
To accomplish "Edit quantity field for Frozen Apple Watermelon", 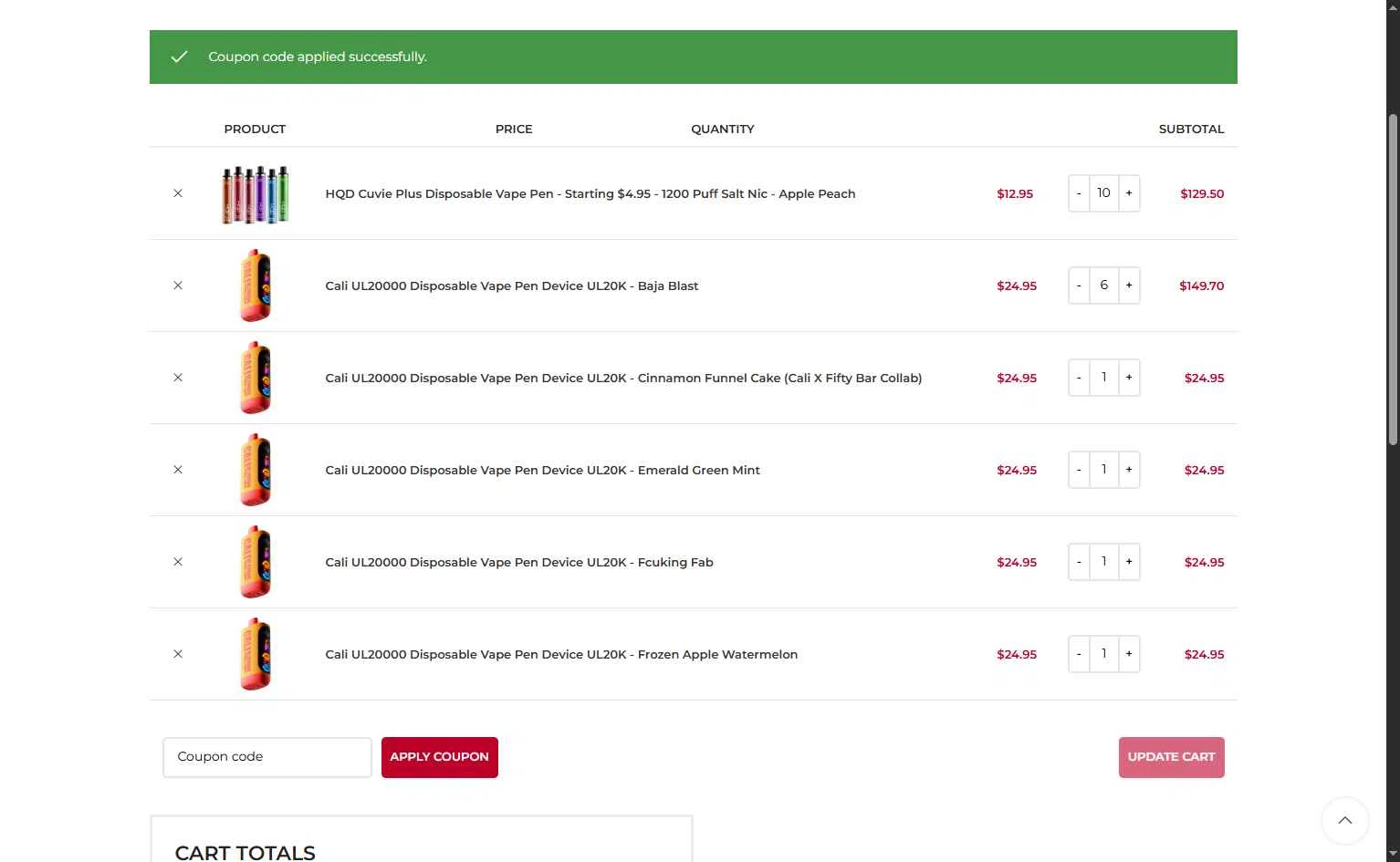I will tap(1104, 654).
